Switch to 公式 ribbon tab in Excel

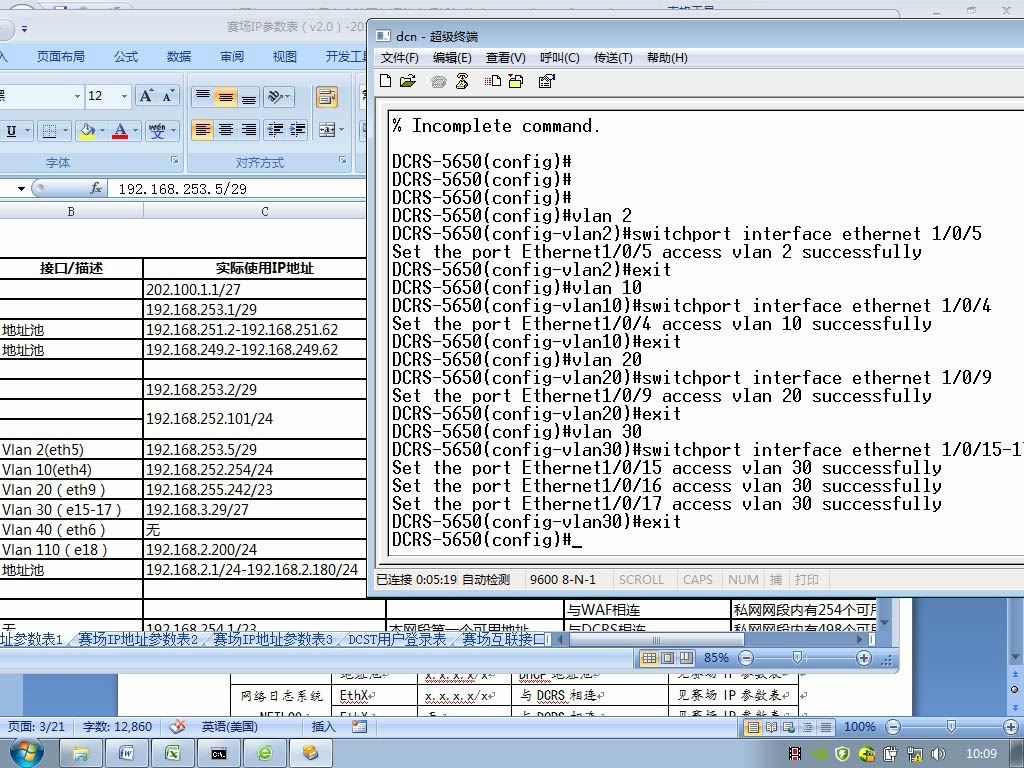point(126,57)
